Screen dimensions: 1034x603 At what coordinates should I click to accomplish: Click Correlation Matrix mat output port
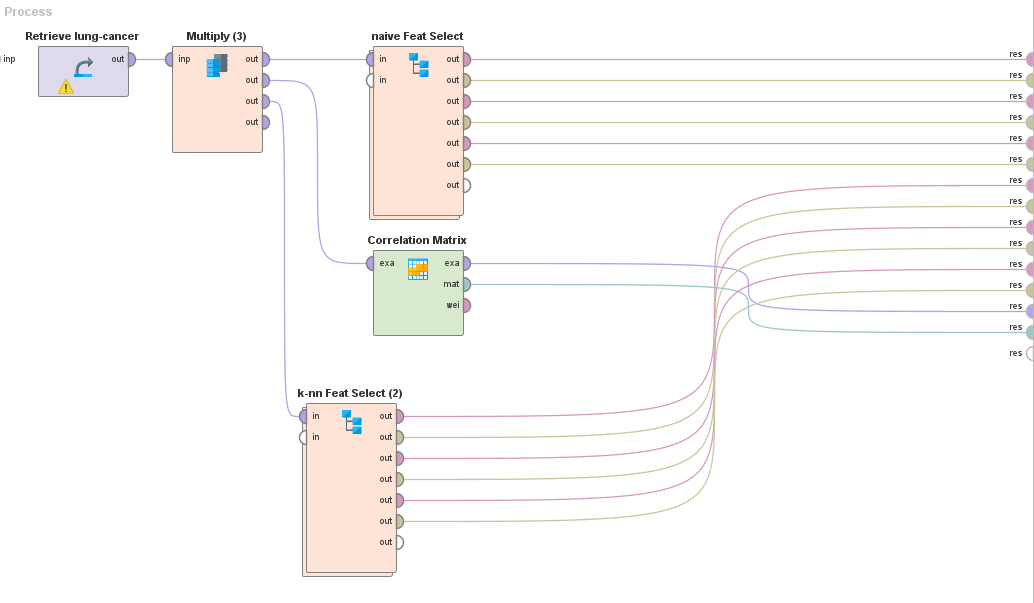(466, 284)
